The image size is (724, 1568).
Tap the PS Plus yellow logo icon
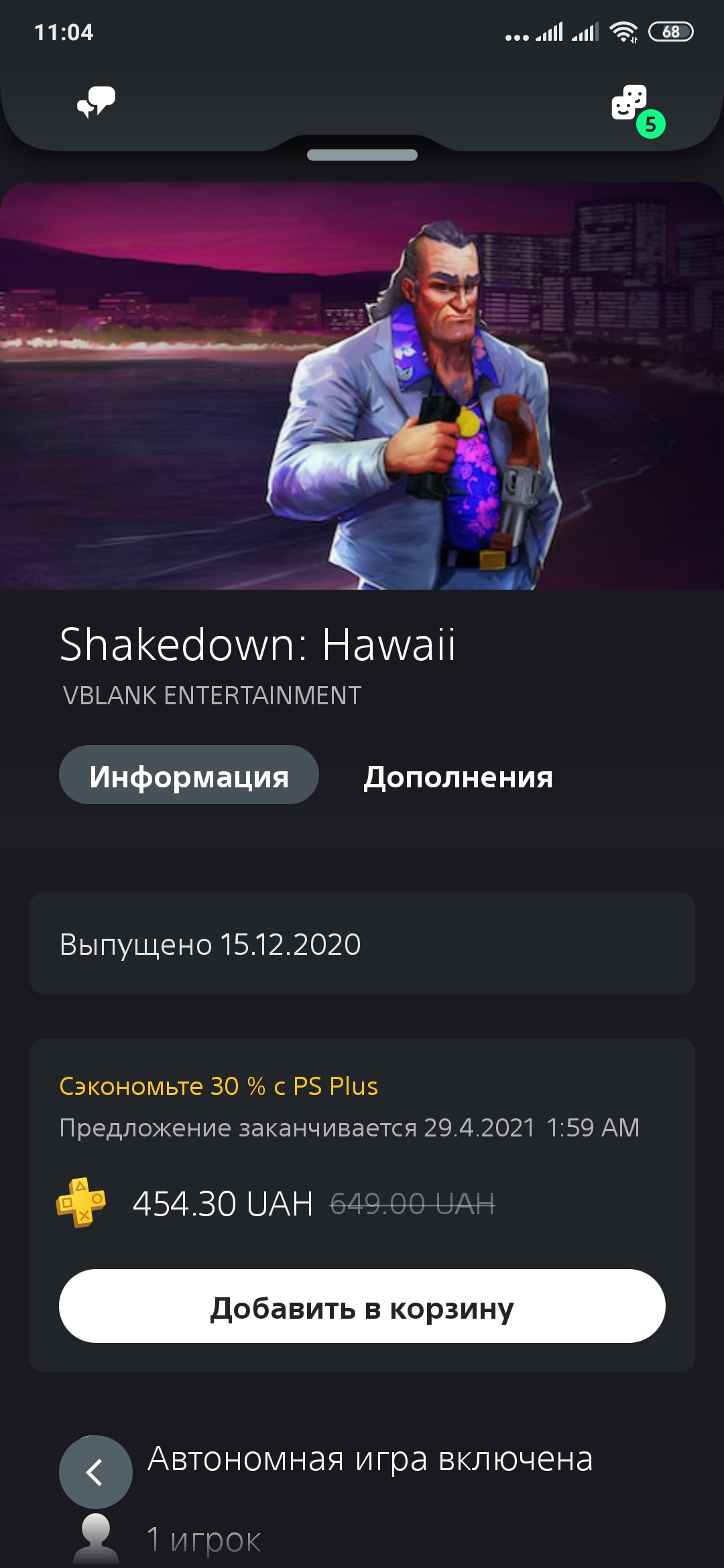[81, 1203]
